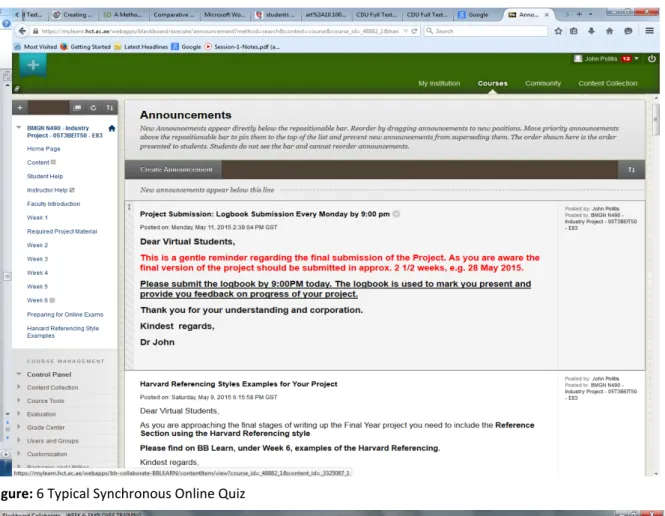Open John Pollis user menu dropdown

(637, 59)
